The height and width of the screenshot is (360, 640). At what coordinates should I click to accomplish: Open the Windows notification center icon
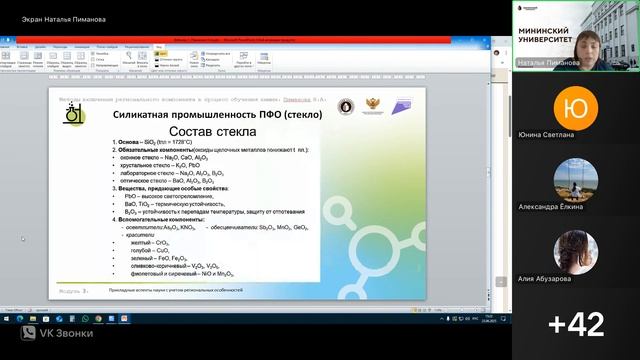coord(503,319)
